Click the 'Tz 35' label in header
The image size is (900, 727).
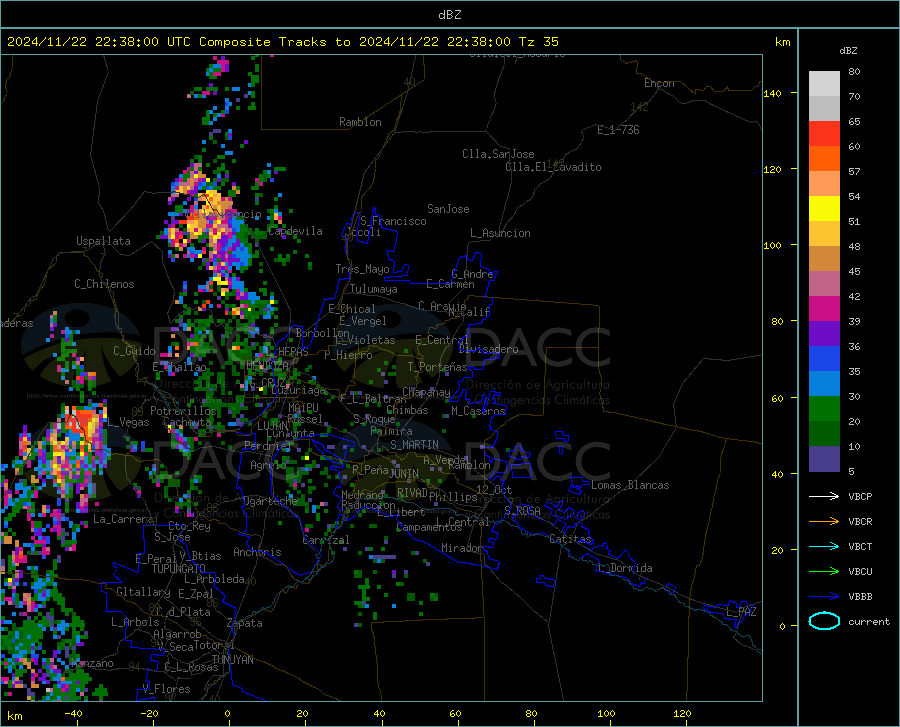[538, 41]
